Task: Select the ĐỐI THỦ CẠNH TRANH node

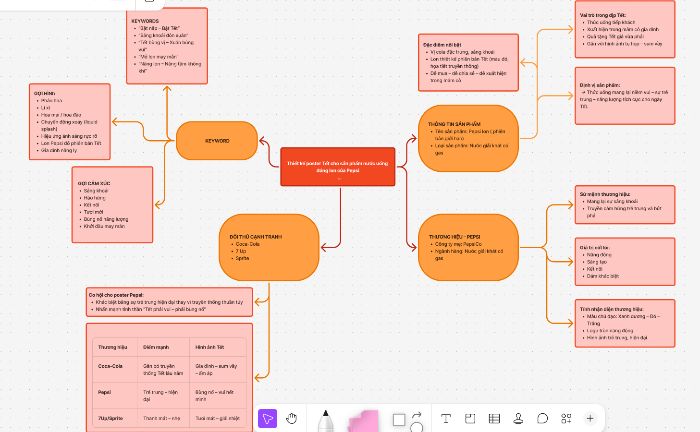Action: (x=269, y=247)
